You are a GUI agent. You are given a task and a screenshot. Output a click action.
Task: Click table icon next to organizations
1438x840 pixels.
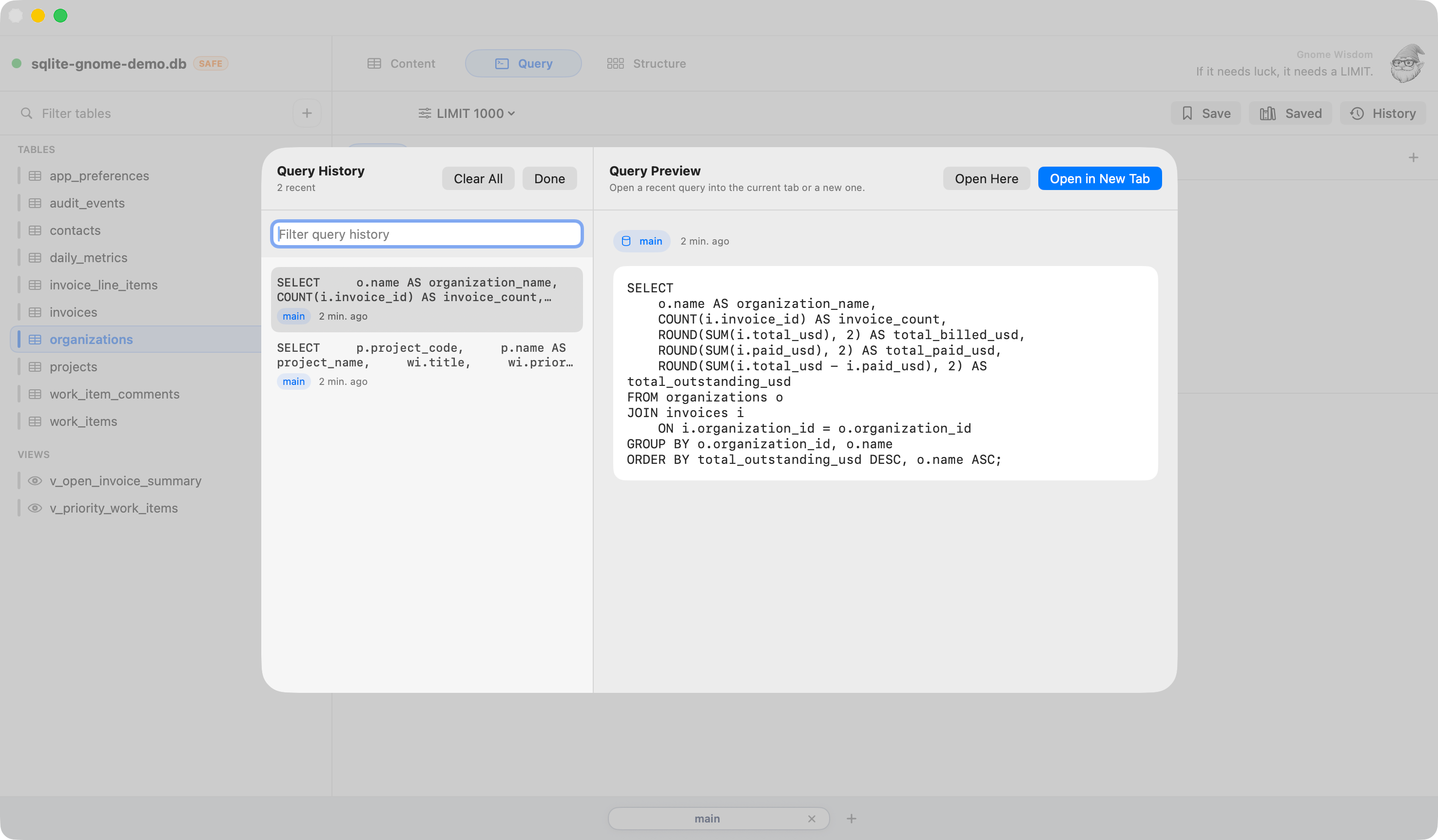(x=35, y=339)
